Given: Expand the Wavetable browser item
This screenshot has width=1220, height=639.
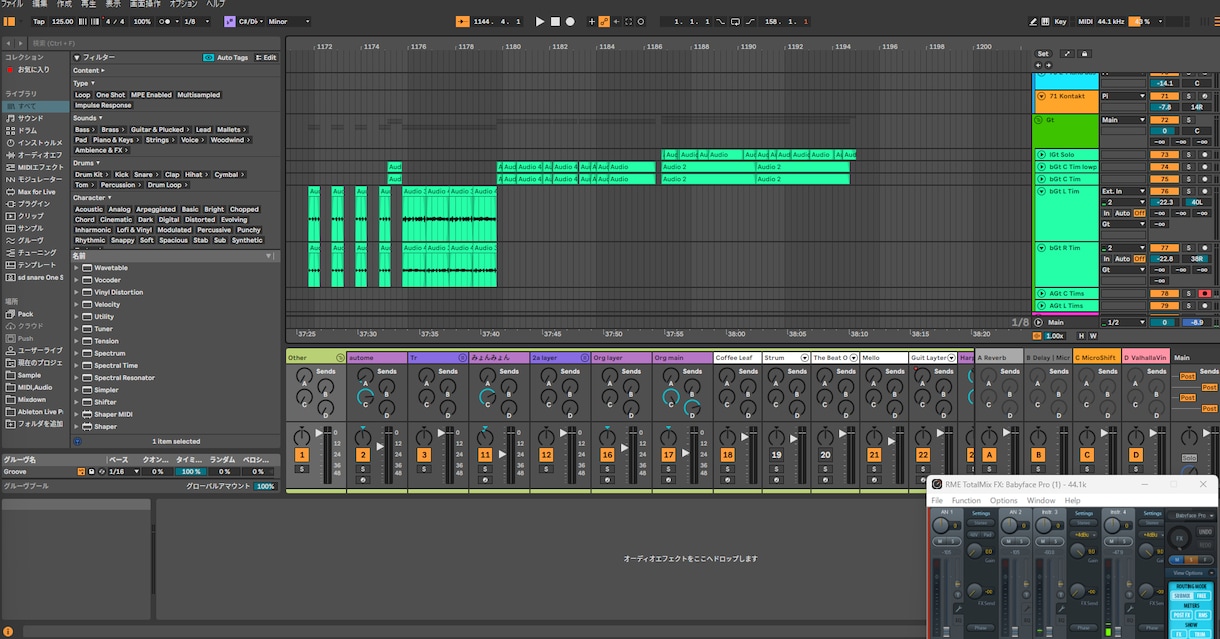Looking at the screenshot, I should click(x=77, y=268).
